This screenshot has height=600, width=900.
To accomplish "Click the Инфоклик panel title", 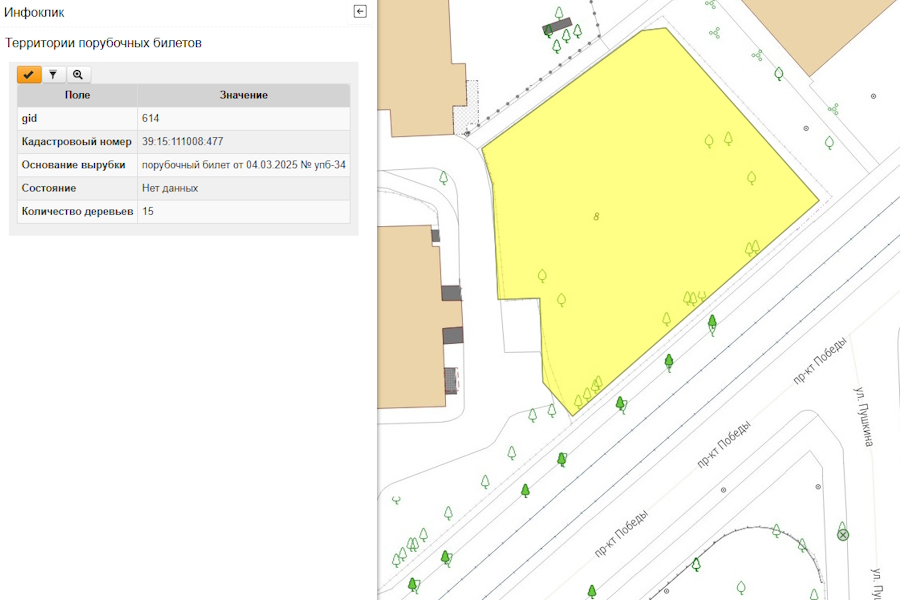I will click(35, 12).
